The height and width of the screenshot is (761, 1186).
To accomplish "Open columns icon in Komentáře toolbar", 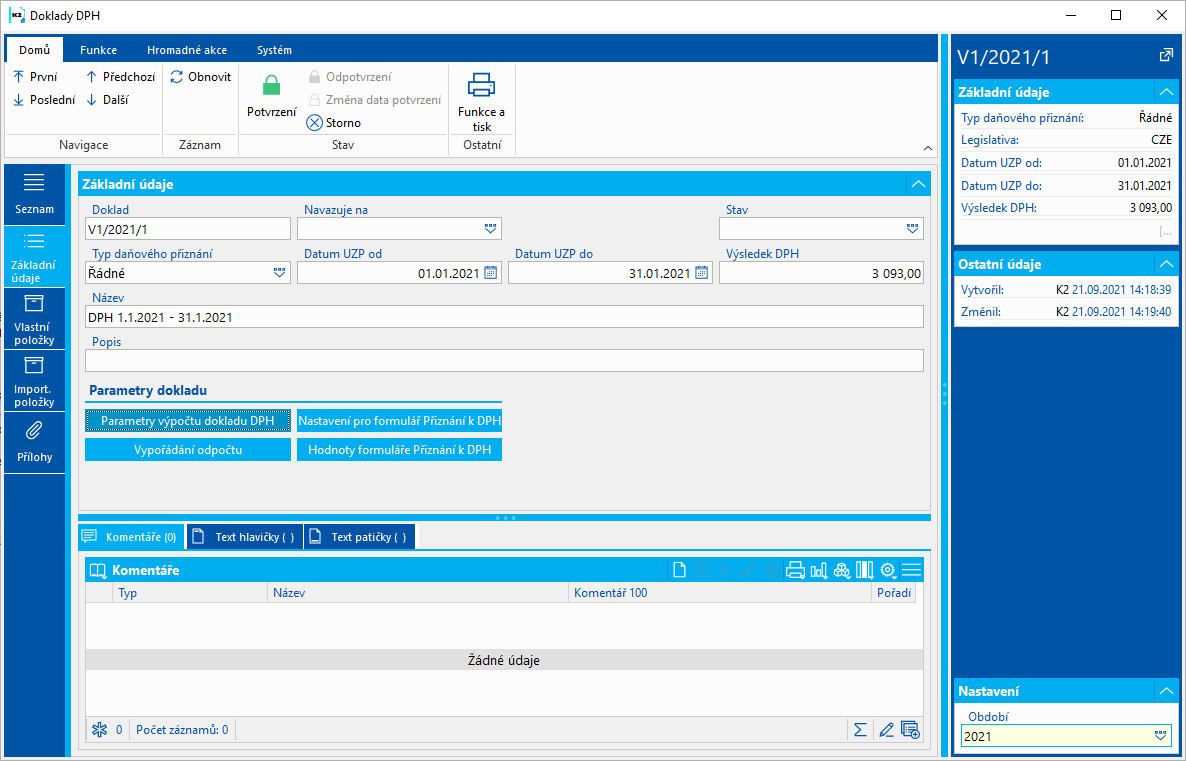I will point(865,570).
